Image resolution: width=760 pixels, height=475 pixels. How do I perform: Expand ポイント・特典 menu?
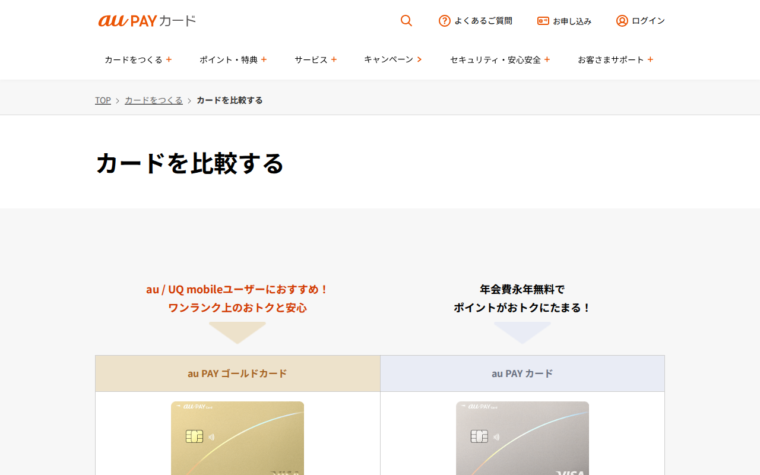point(233,60)
